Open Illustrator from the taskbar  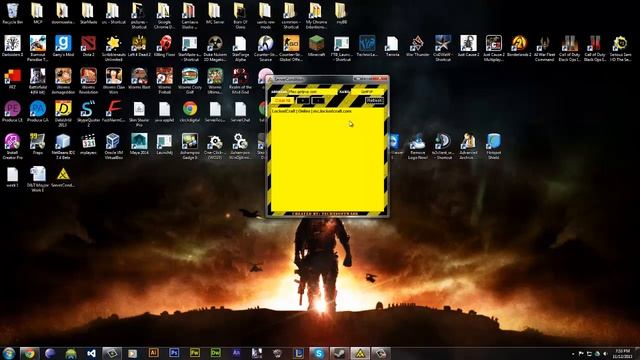pos(153,353)
